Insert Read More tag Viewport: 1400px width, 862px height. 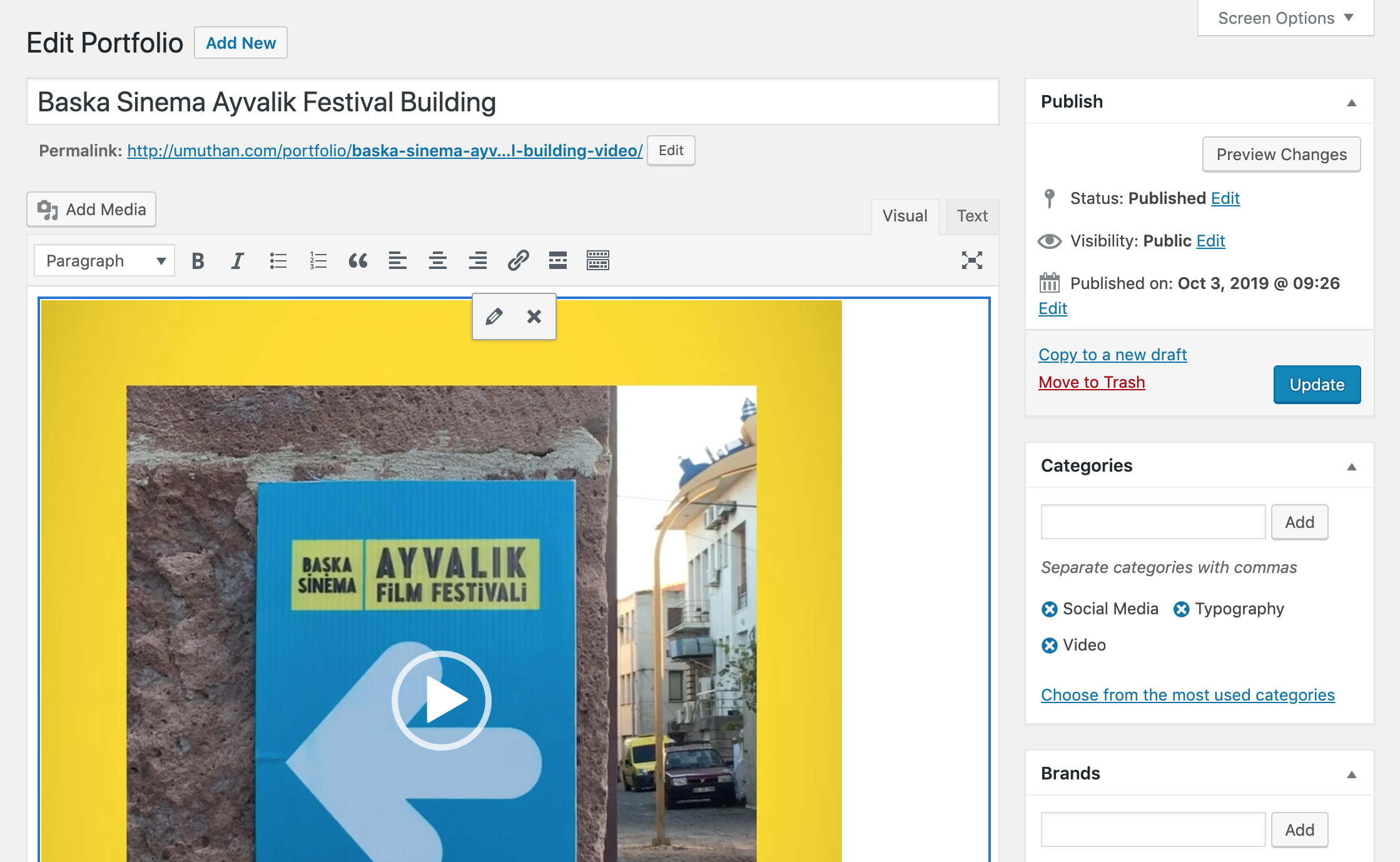558,260
